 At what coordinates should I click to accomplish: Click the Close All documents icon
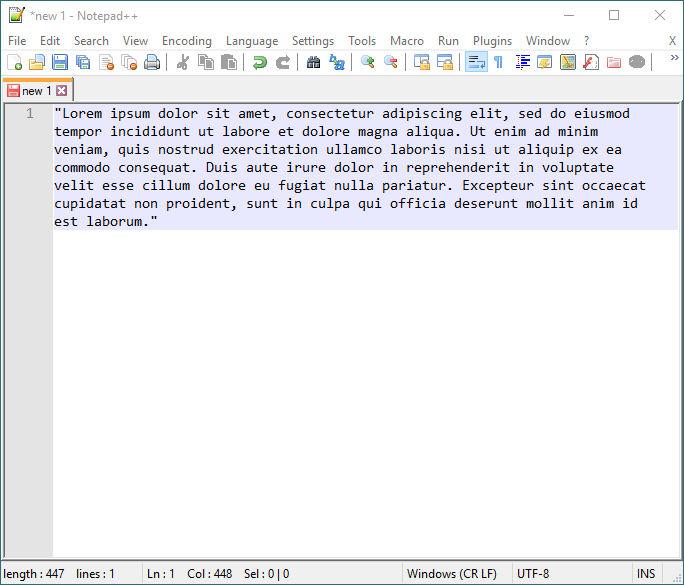click(x=129, y=62)
